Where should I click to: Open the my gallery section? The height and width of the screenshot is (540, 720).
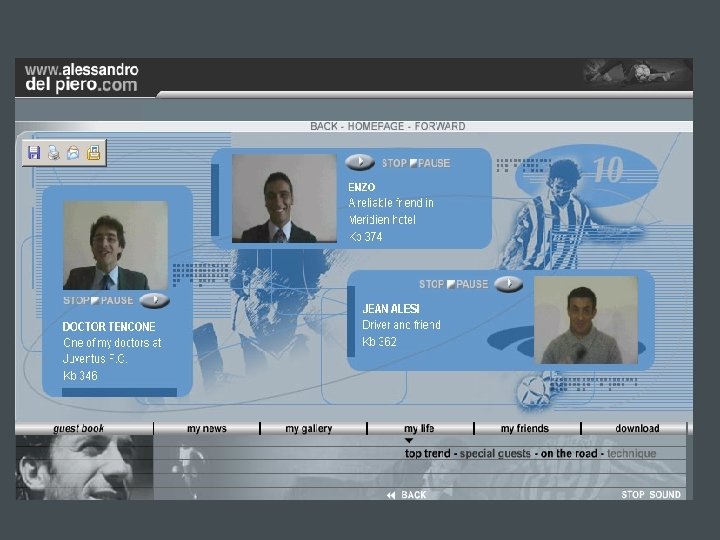coord(309,428)
